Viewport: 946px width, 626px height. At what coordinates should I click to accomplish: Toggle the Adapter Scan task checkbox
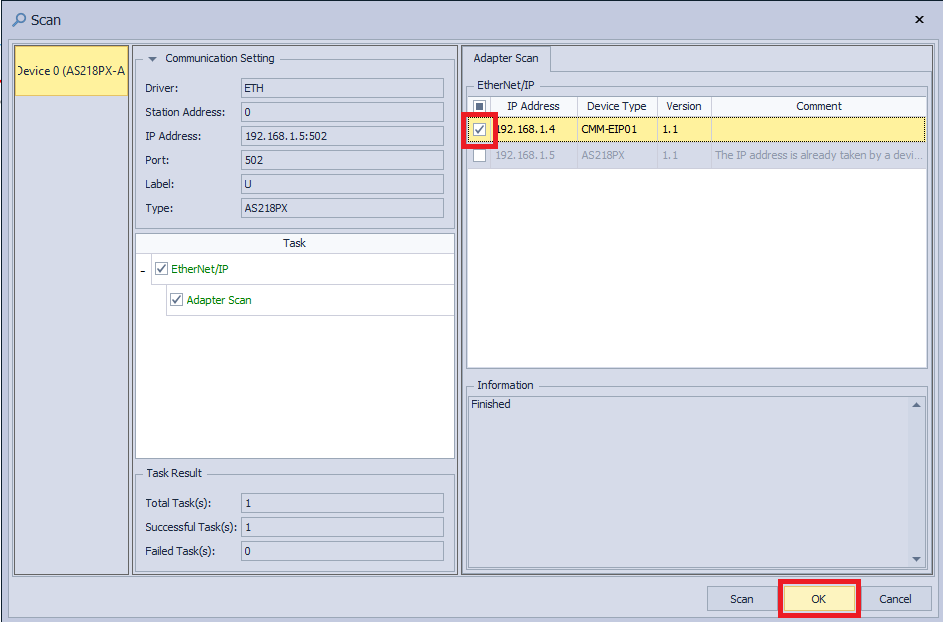(177, 300)
